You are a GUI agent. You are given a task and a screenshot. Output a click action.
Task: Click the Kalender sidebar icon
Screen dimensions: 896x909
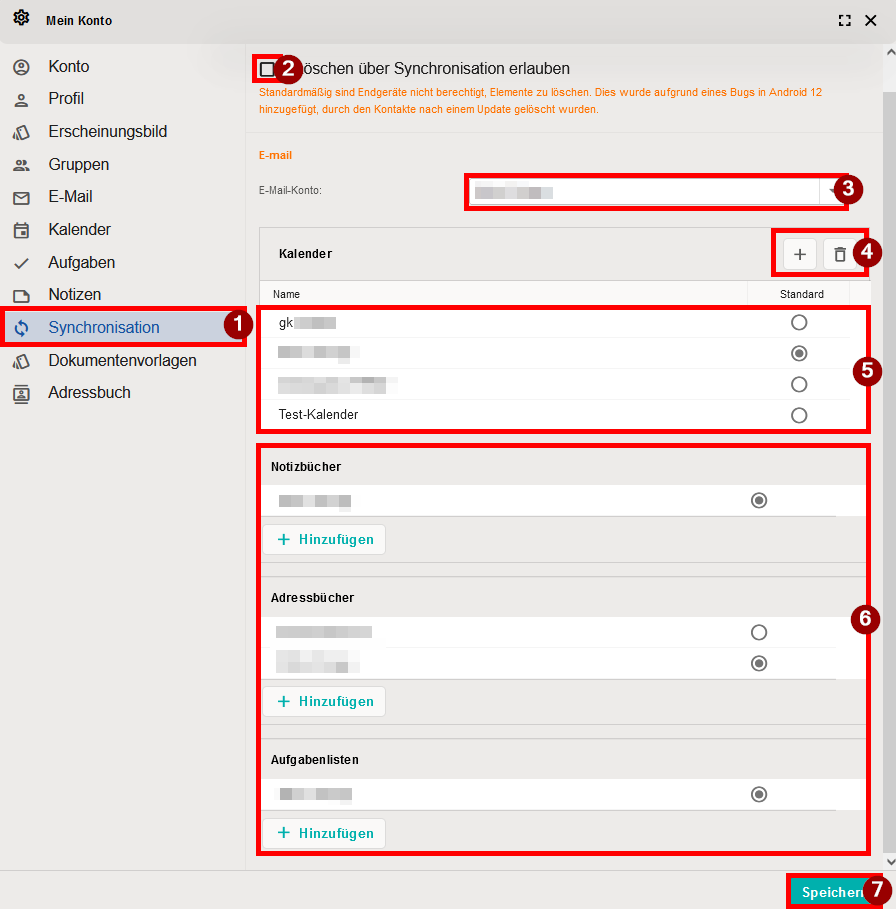click(x=21, y=230)
